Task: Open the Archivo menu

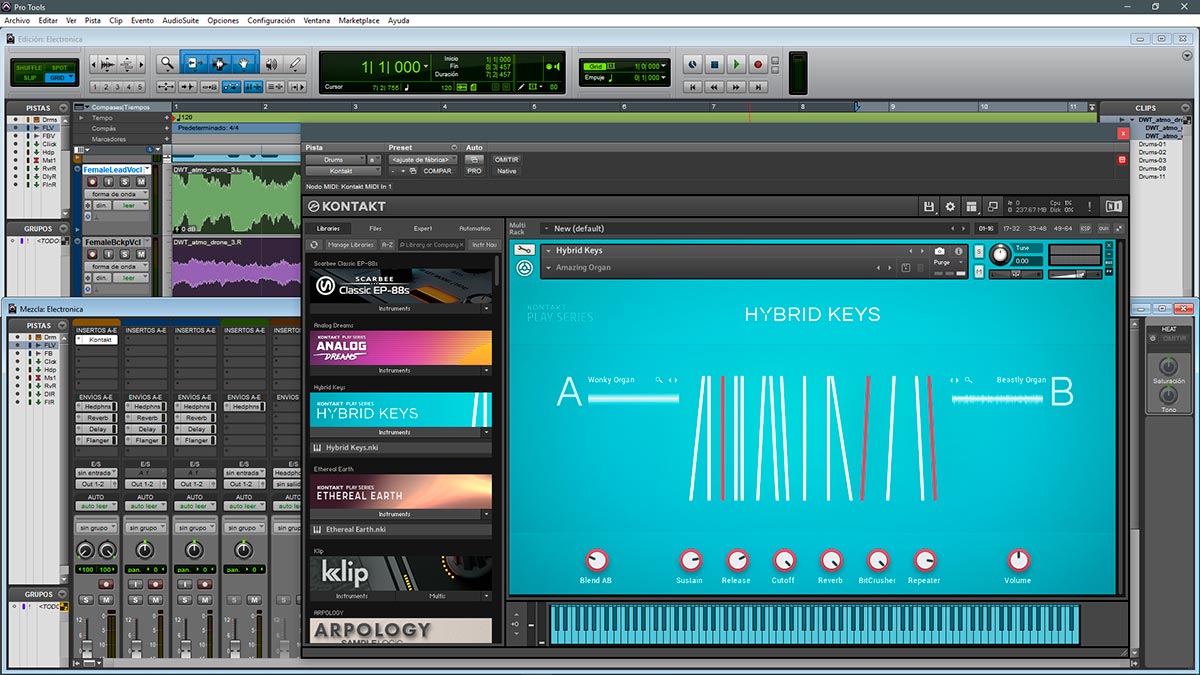Action: (17, 20)
